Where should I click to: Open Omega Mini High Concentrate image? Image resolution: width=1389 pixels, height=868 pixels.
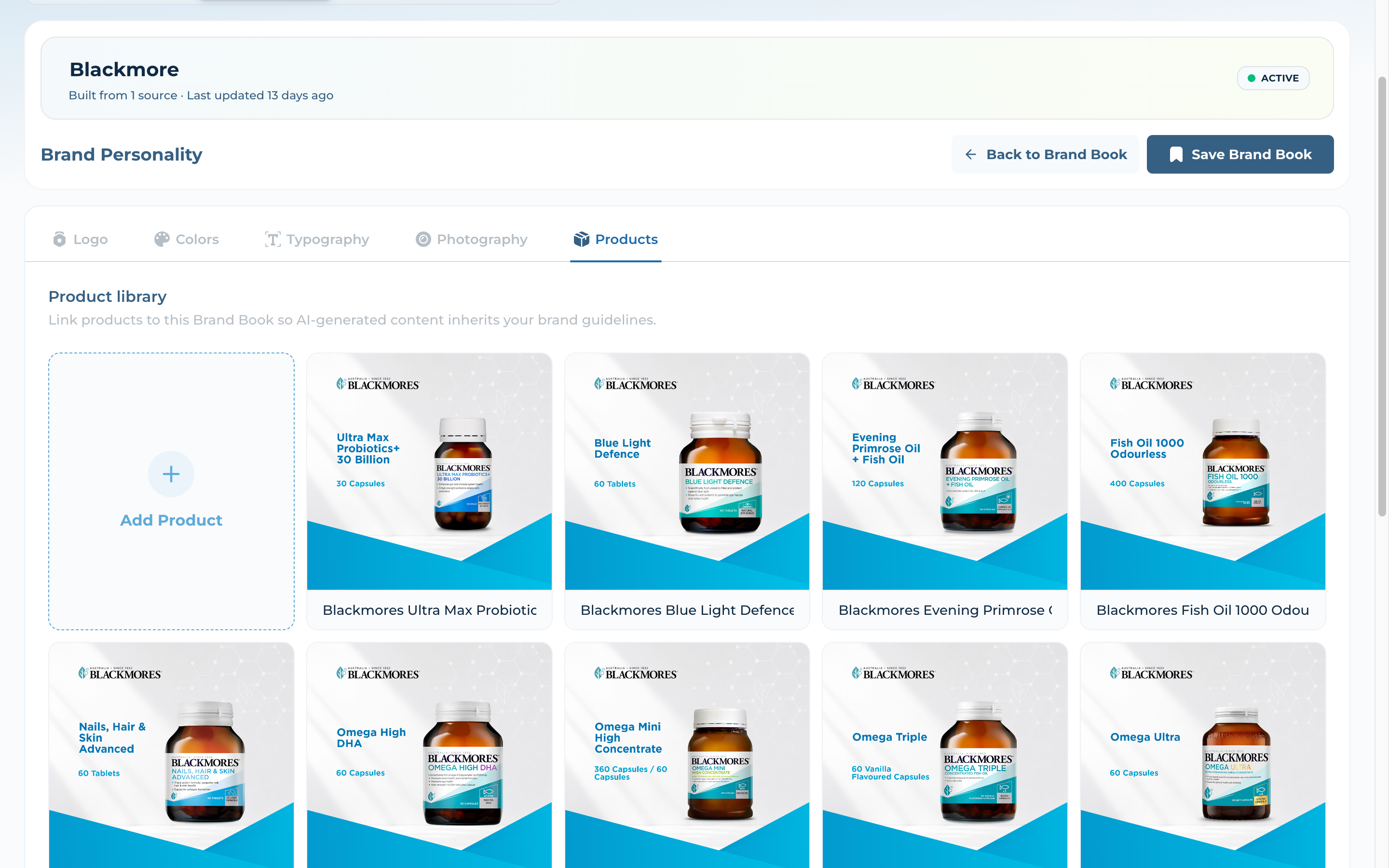(687, 756)
